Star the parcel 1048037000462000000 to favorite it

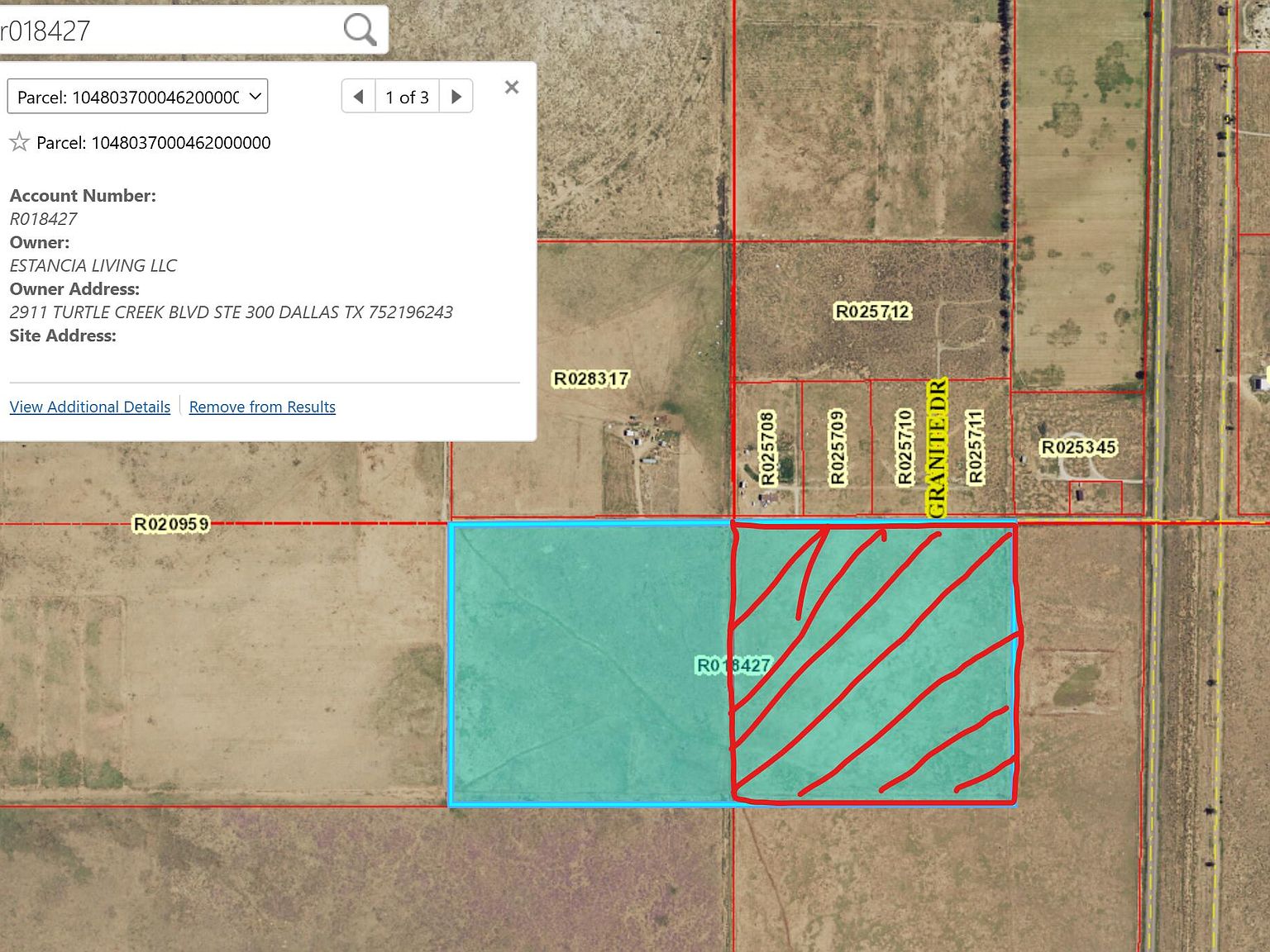[18, 142]
